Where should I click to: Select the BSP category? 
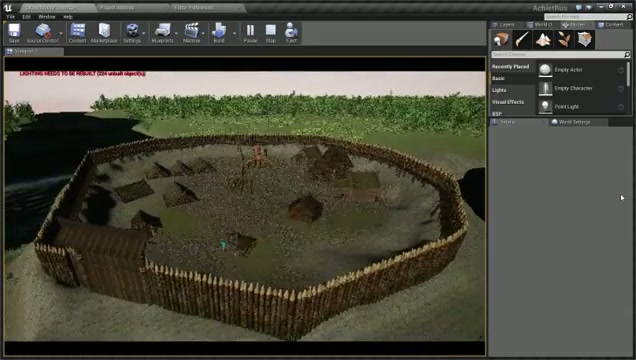pyautogui.click(x=497, y=113)
